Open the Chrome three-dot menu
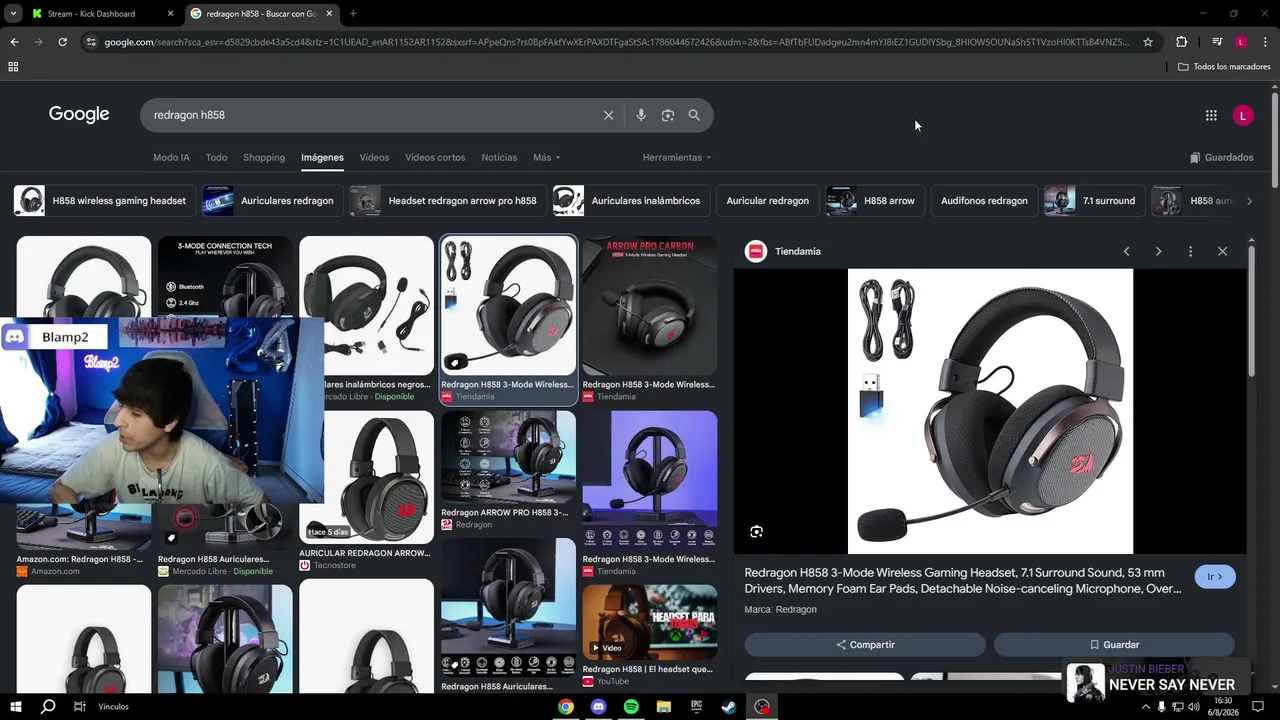Image resolution: width=1280 pixels, height=720 pixels. pos(1265,42)
